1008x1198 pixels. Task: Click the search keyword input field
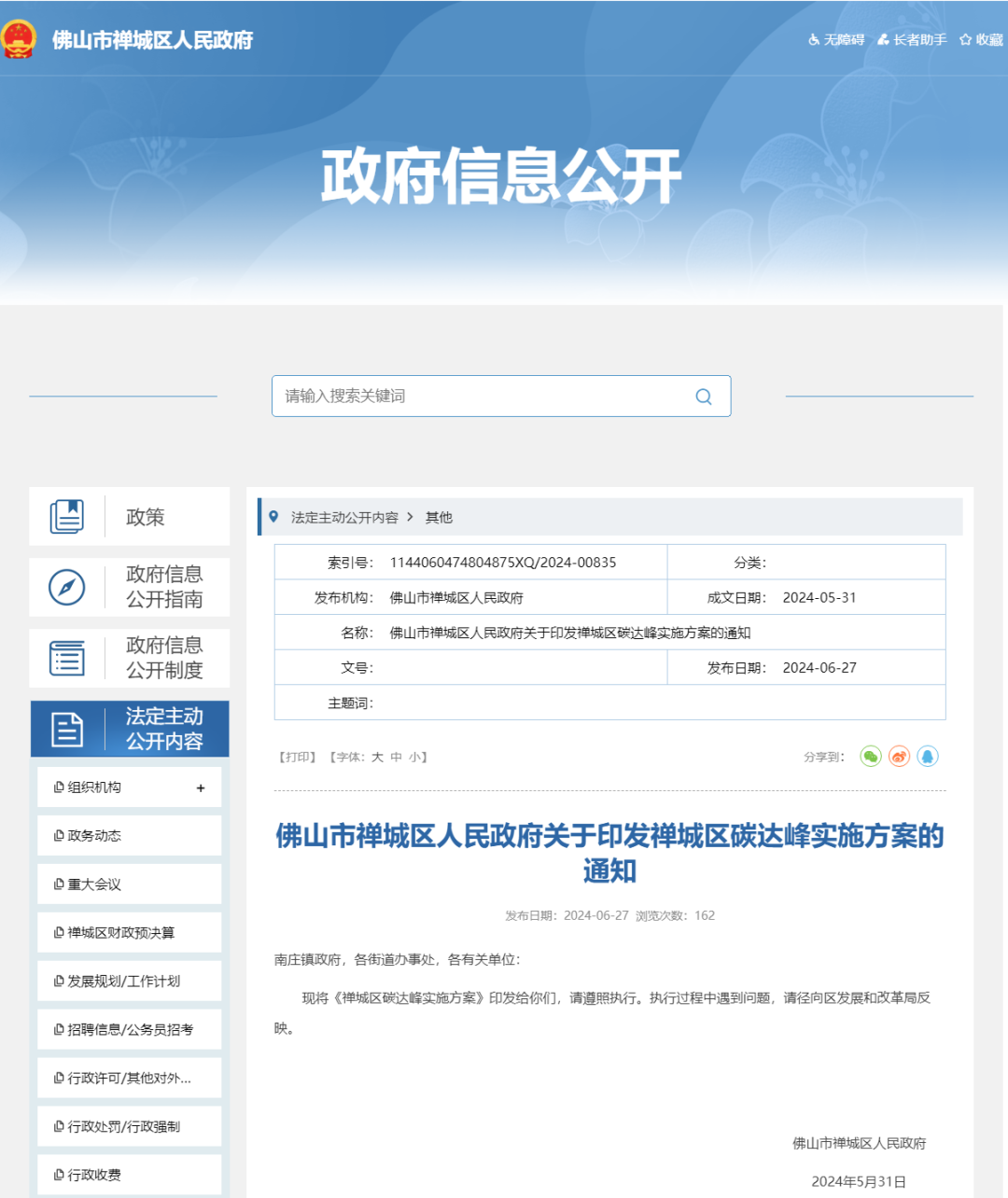point(481,397)
